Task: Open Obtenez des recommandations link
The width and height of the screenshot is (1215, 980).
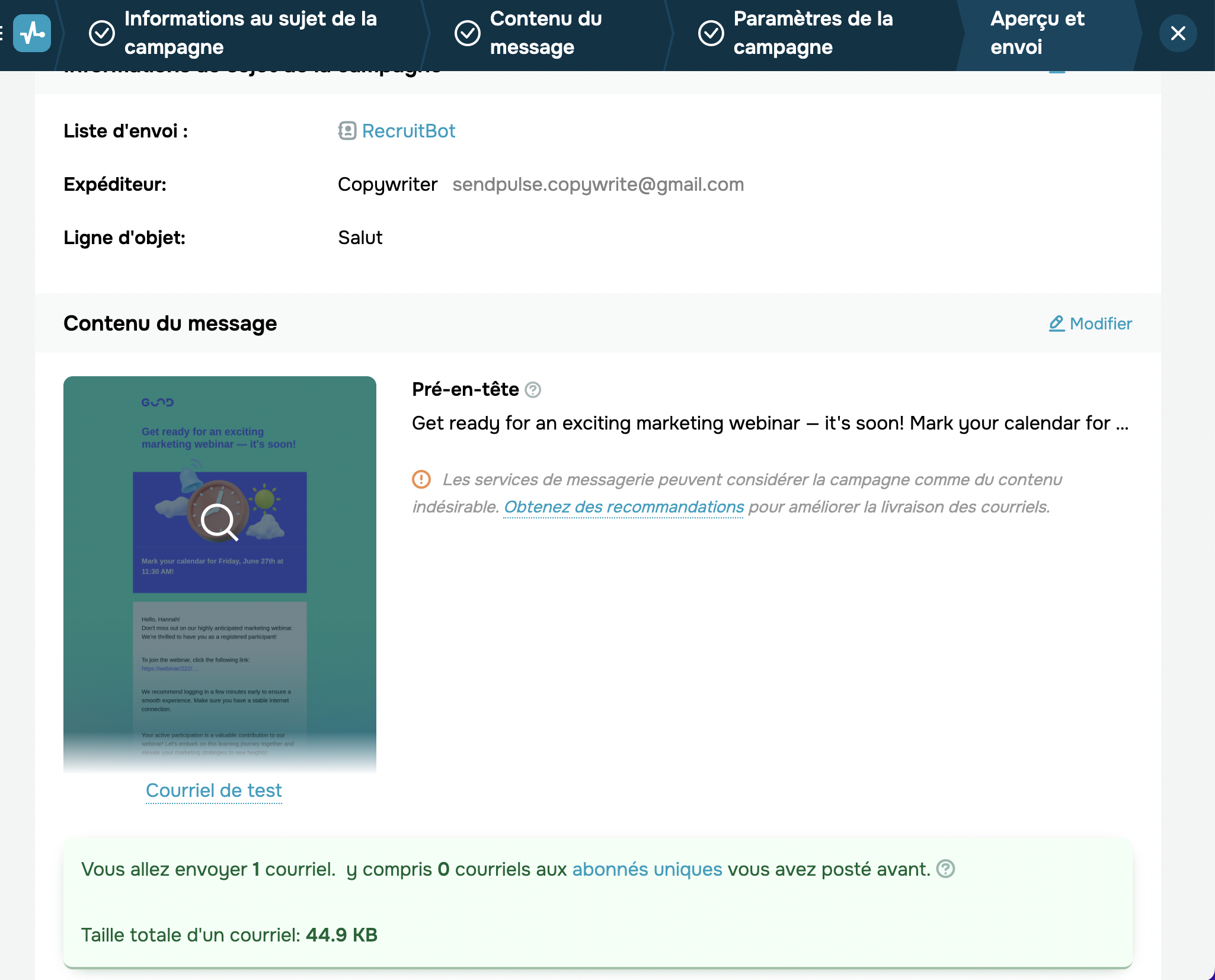Action: click(624, 507)
